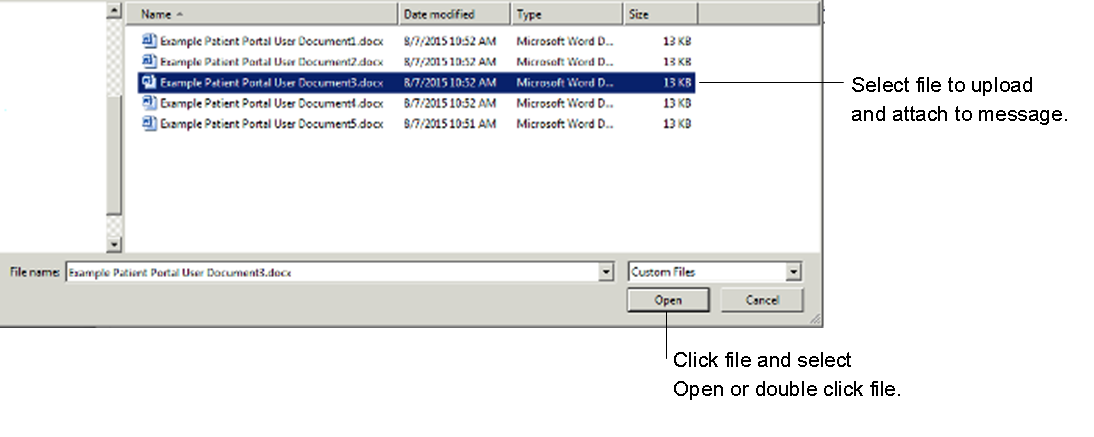This screenshot has height=437, width=1094.
Task: Click Word icon of selected Document3.docx file
Action: click(x=149, y=82)
